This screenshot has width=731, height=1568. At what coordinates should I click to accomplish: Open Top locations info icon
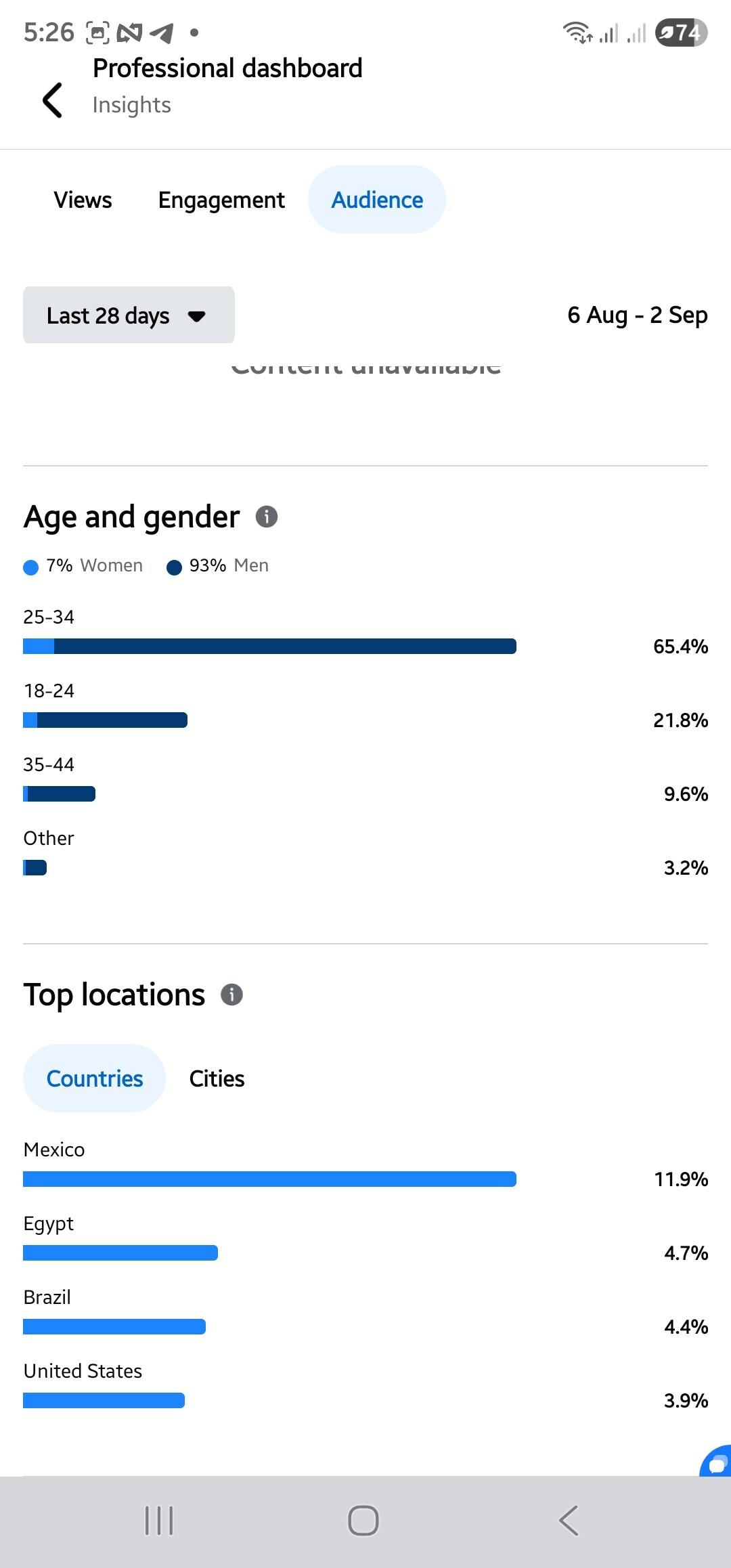(x=231, y=995)
